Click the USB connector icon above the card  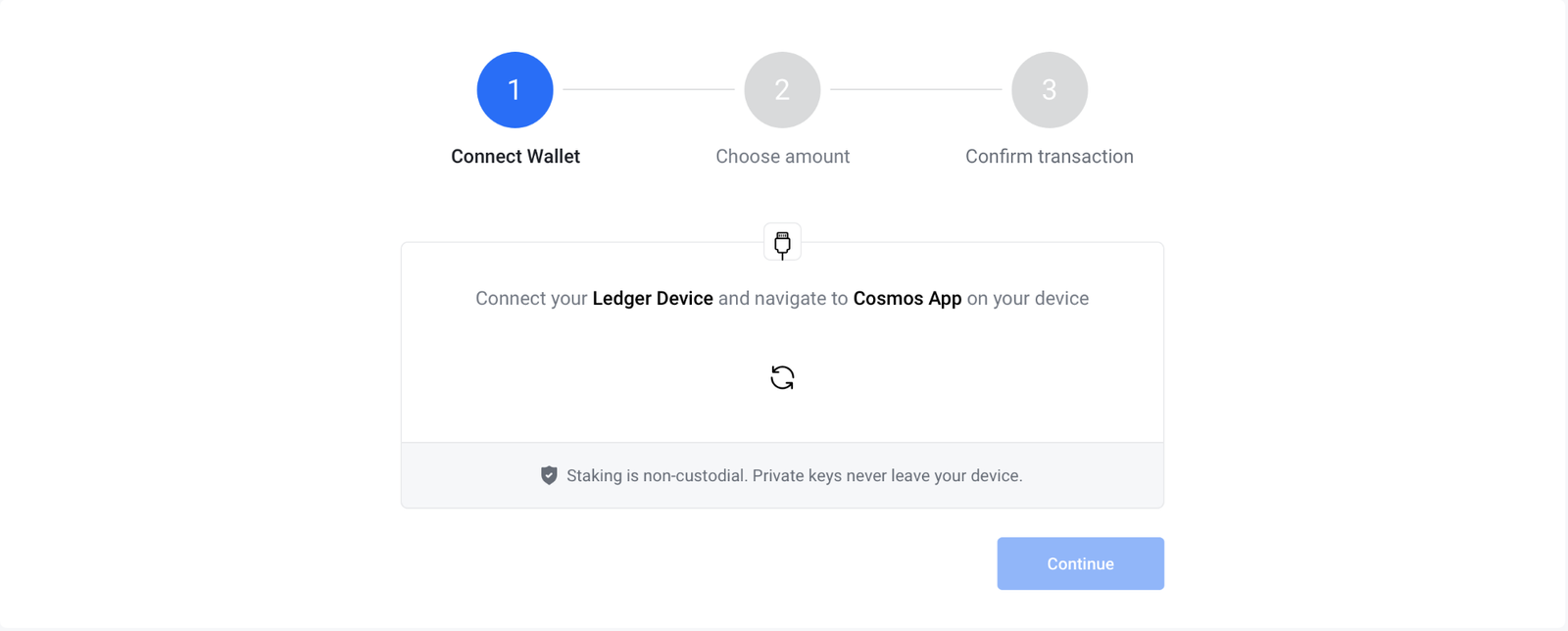click(x=781, y=241)
